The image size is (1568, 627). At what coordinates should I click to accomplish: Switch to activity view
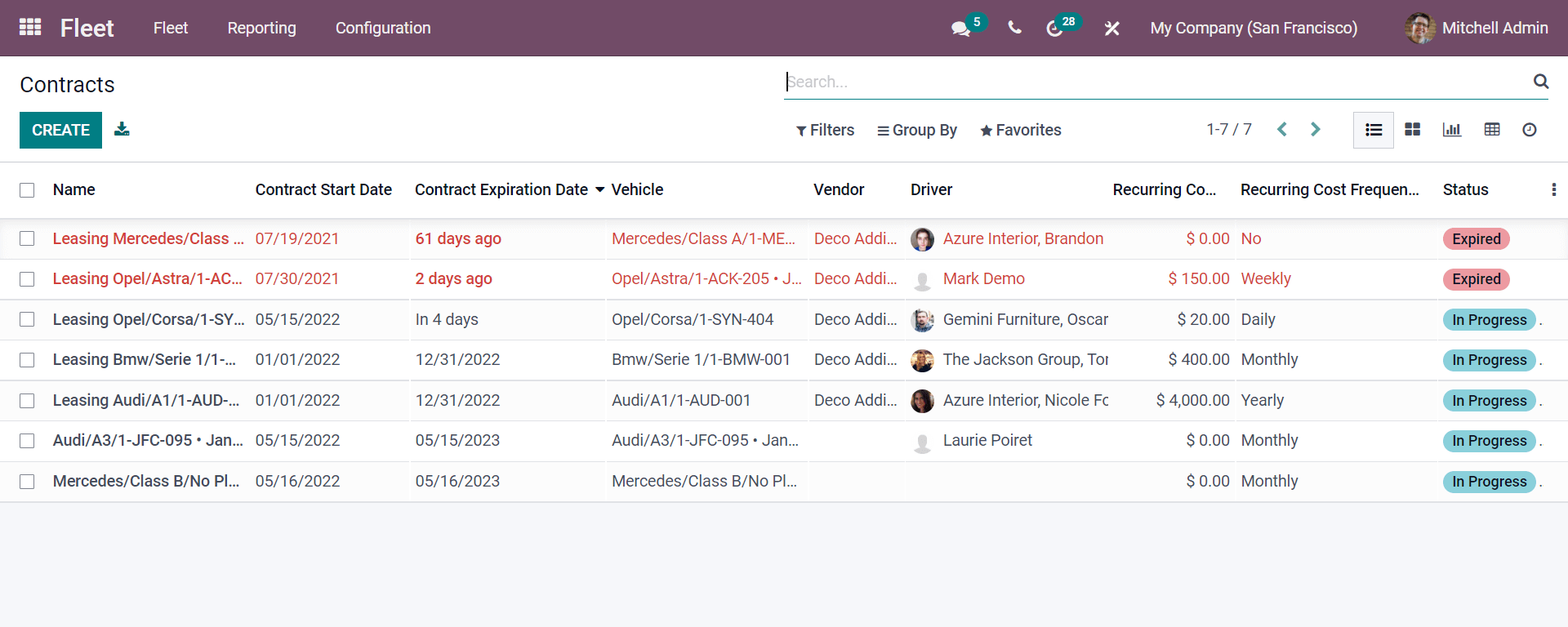click(1530, 130)
